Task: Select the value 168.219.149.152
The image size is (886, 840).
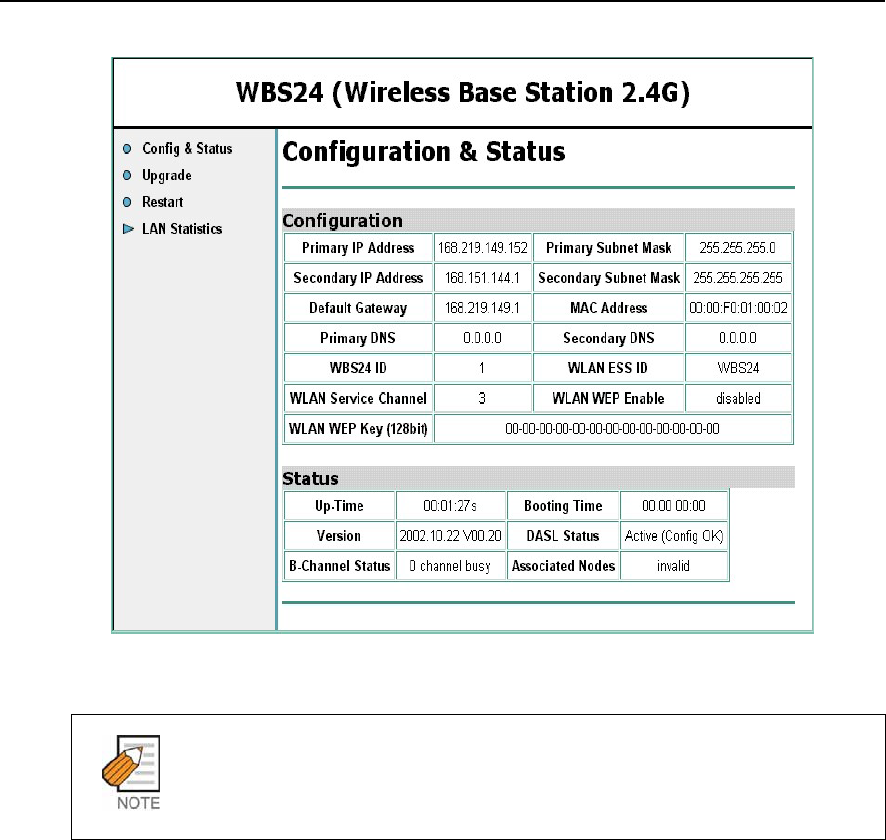Action: point(483,248)
